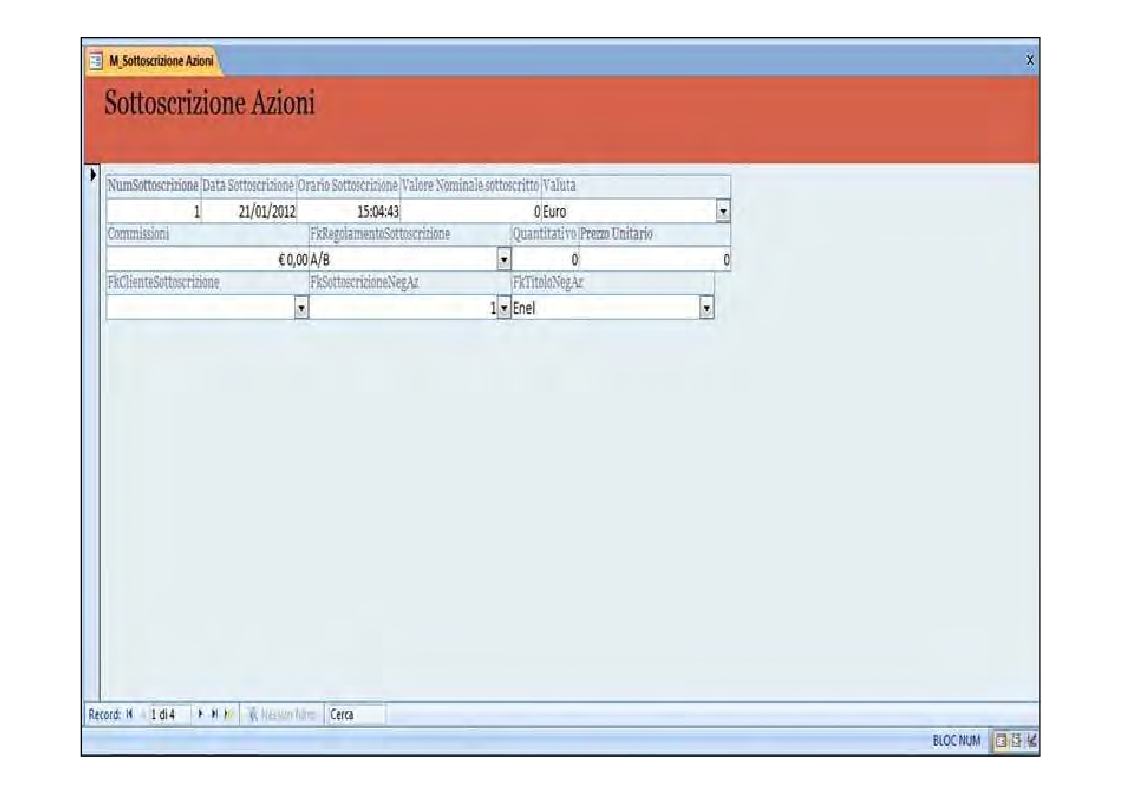The height and width of the screenshot is (794, 1123).
Task: Click the Valore Nominale sottoscritto label
Action: pos(470,185)
